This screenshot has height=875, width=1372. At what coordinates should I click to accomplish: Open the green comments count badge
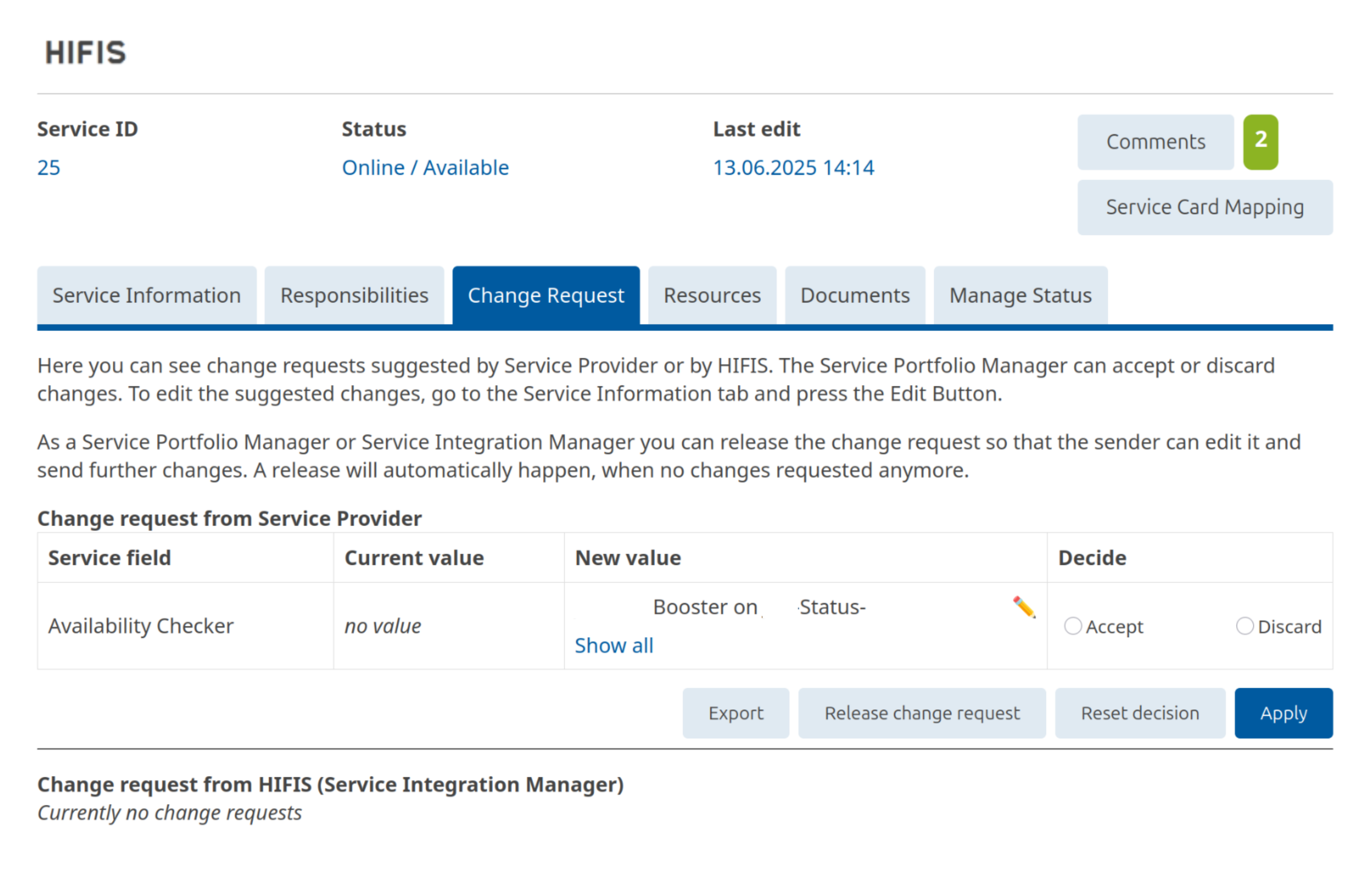pos(1260,142)
